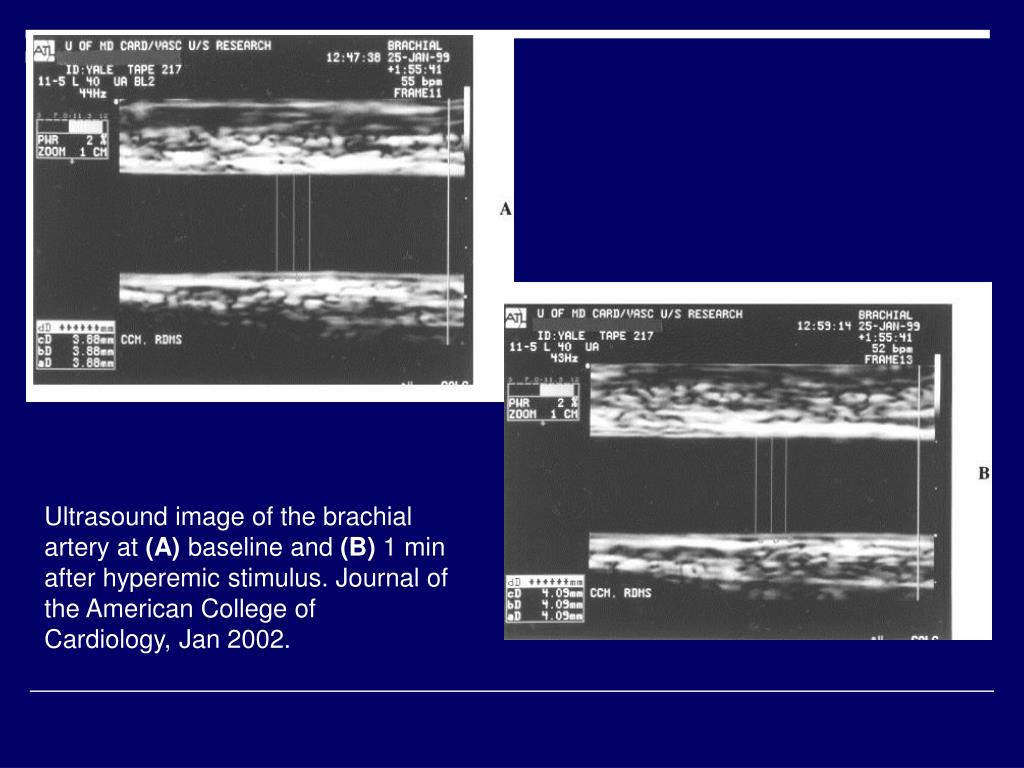Click the 'aD 3.88mm' measurement row

[76, 362]
